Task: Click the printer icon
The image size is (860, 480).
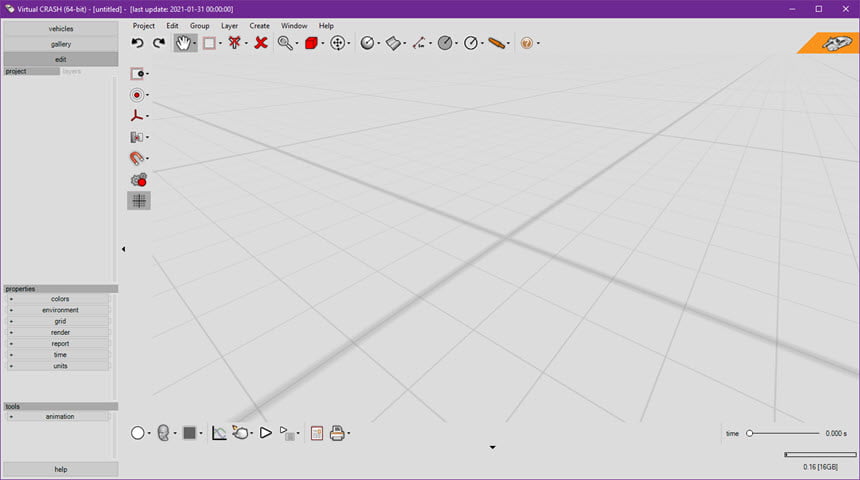Action: [x=337, y=433]
